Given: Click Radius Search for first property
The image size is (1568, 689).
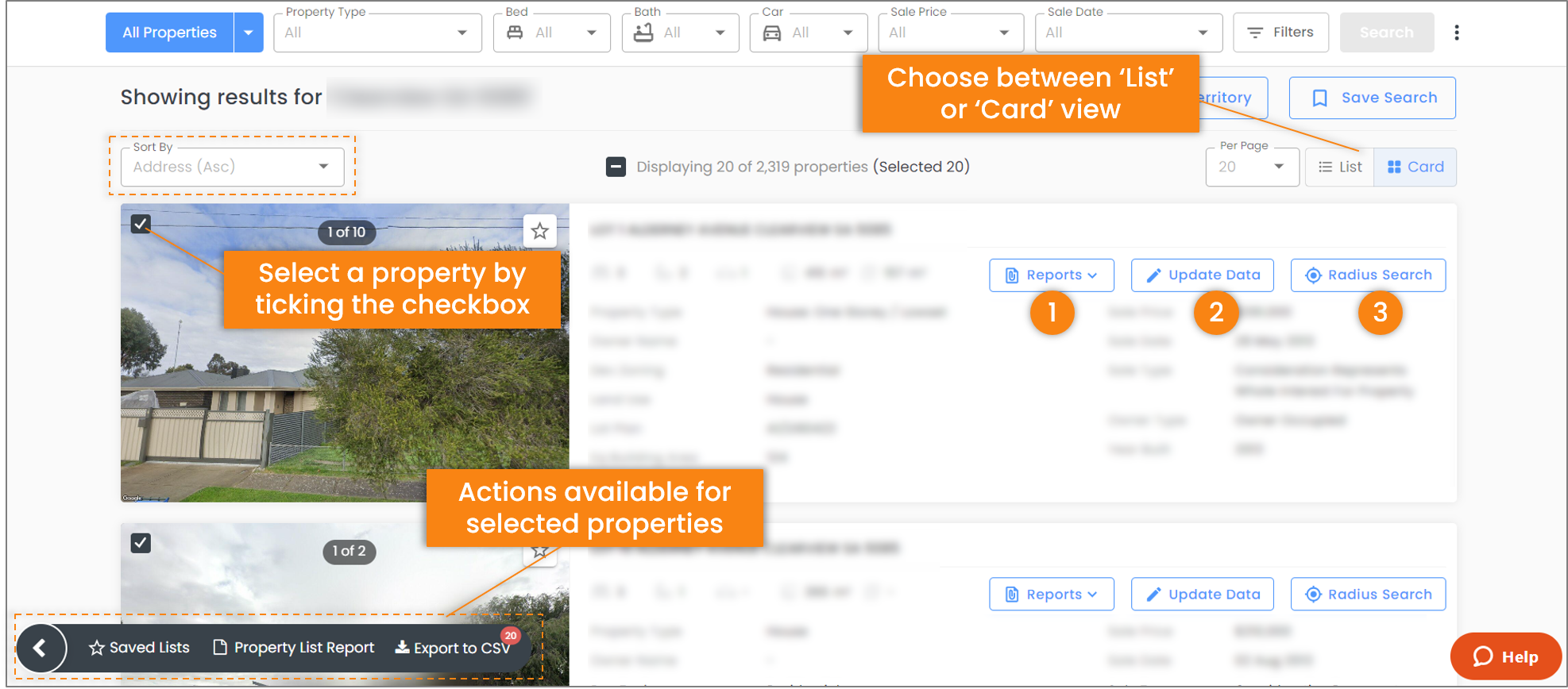Looking at the screenshot, I should point(1368,275).
